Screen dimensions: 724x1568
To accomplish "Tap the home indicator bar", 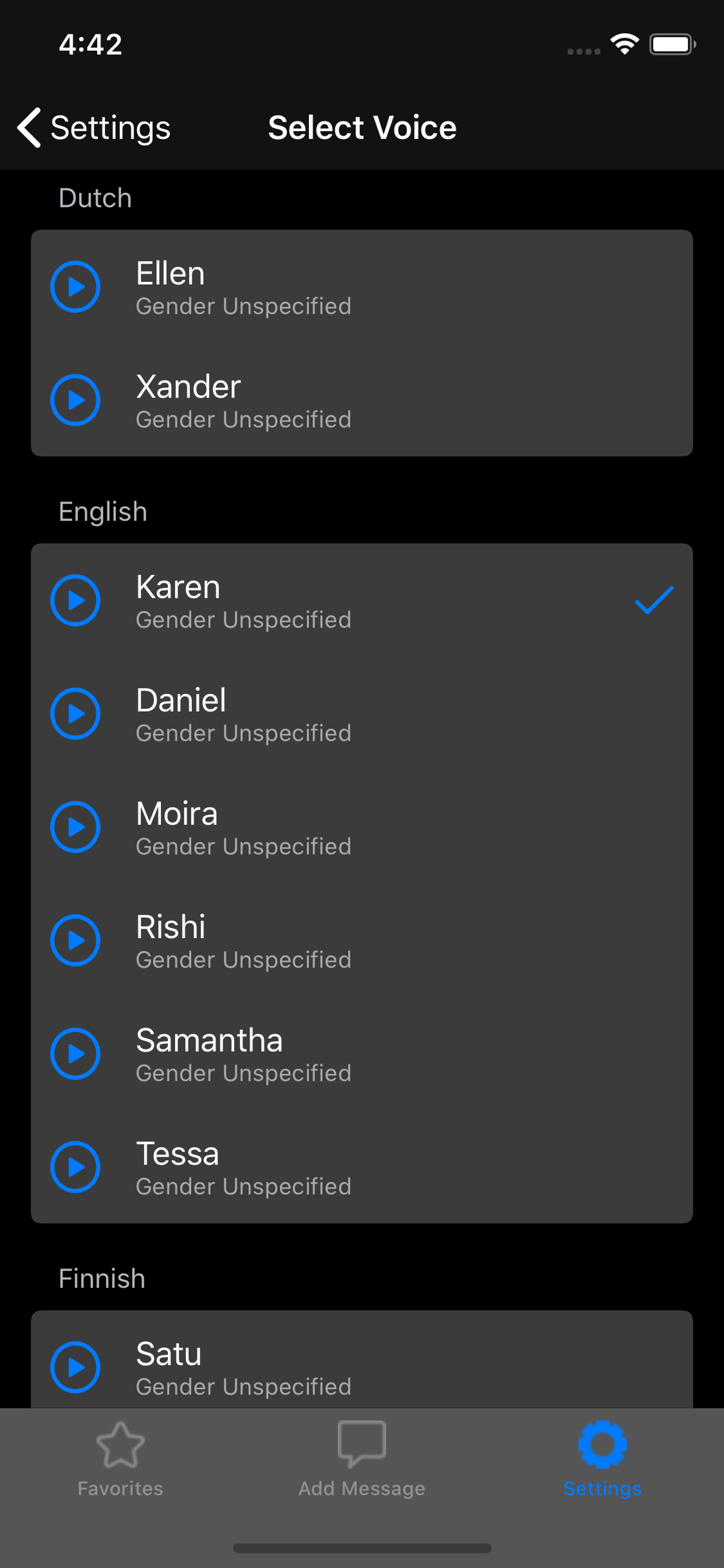I will (362, 1548).
